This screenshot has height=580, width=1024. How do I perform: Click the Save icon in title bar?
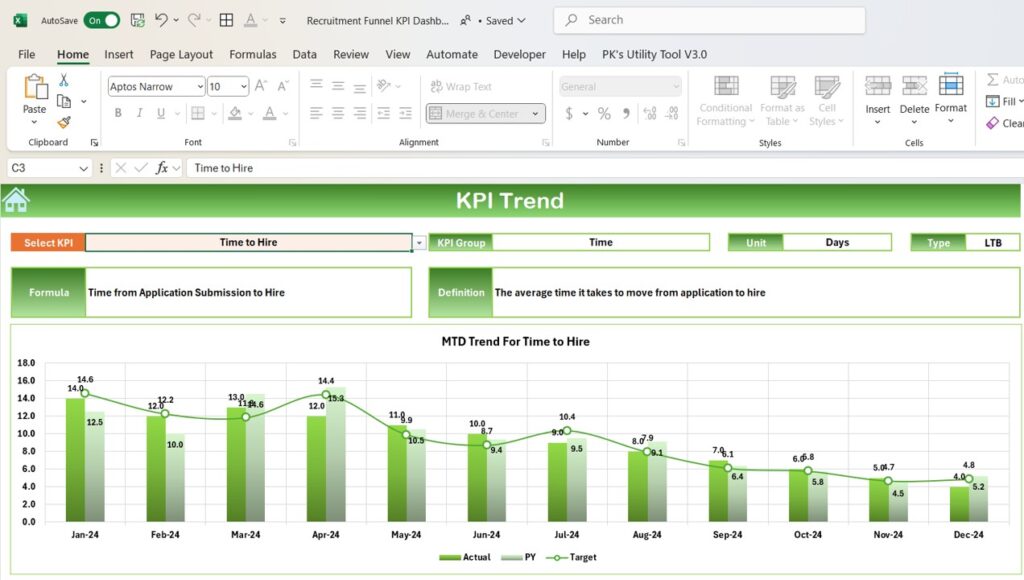pyautogui.click(x=137, y=20)
